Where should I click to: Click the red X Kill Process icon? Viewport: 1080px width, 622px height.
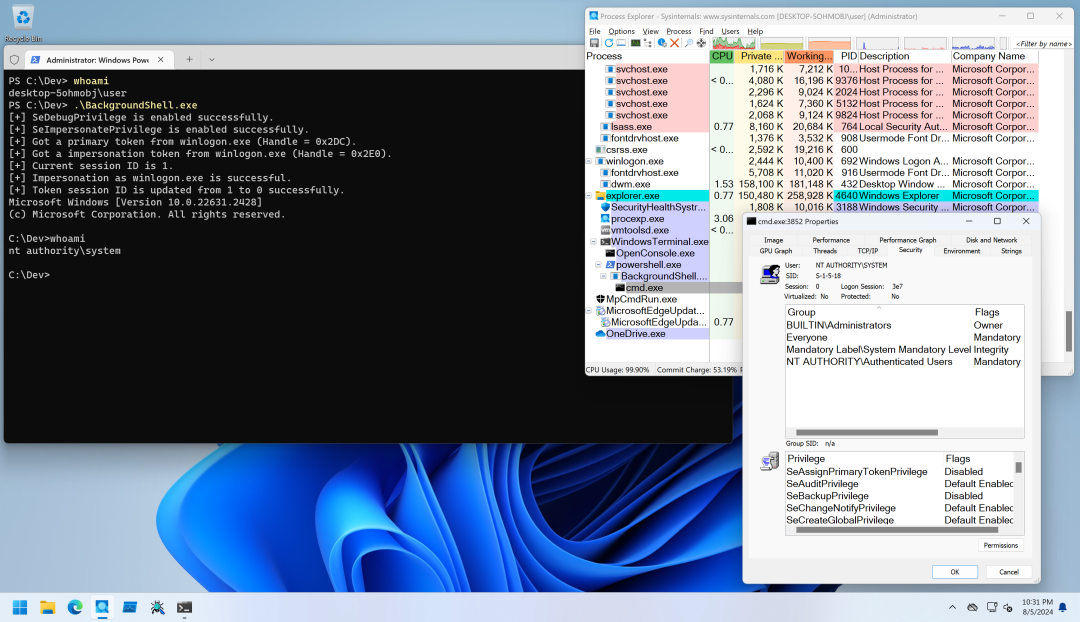click(x=675, y=43)
